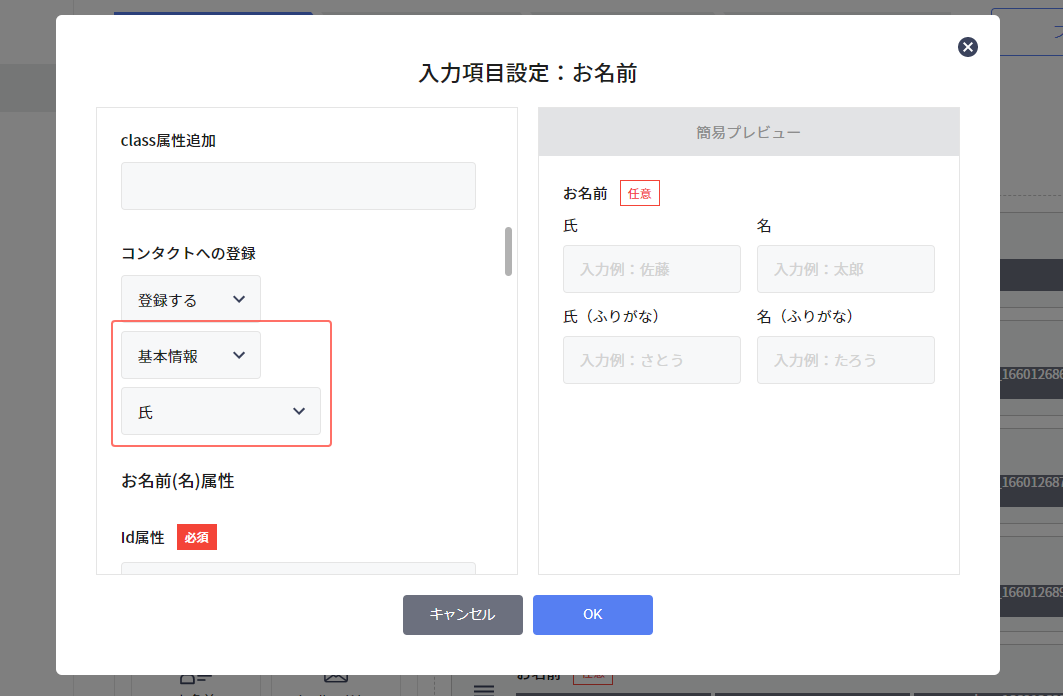Click the settings panel scrollbar thumb
Screen dimensions: 1063x696
coord(509,253)
